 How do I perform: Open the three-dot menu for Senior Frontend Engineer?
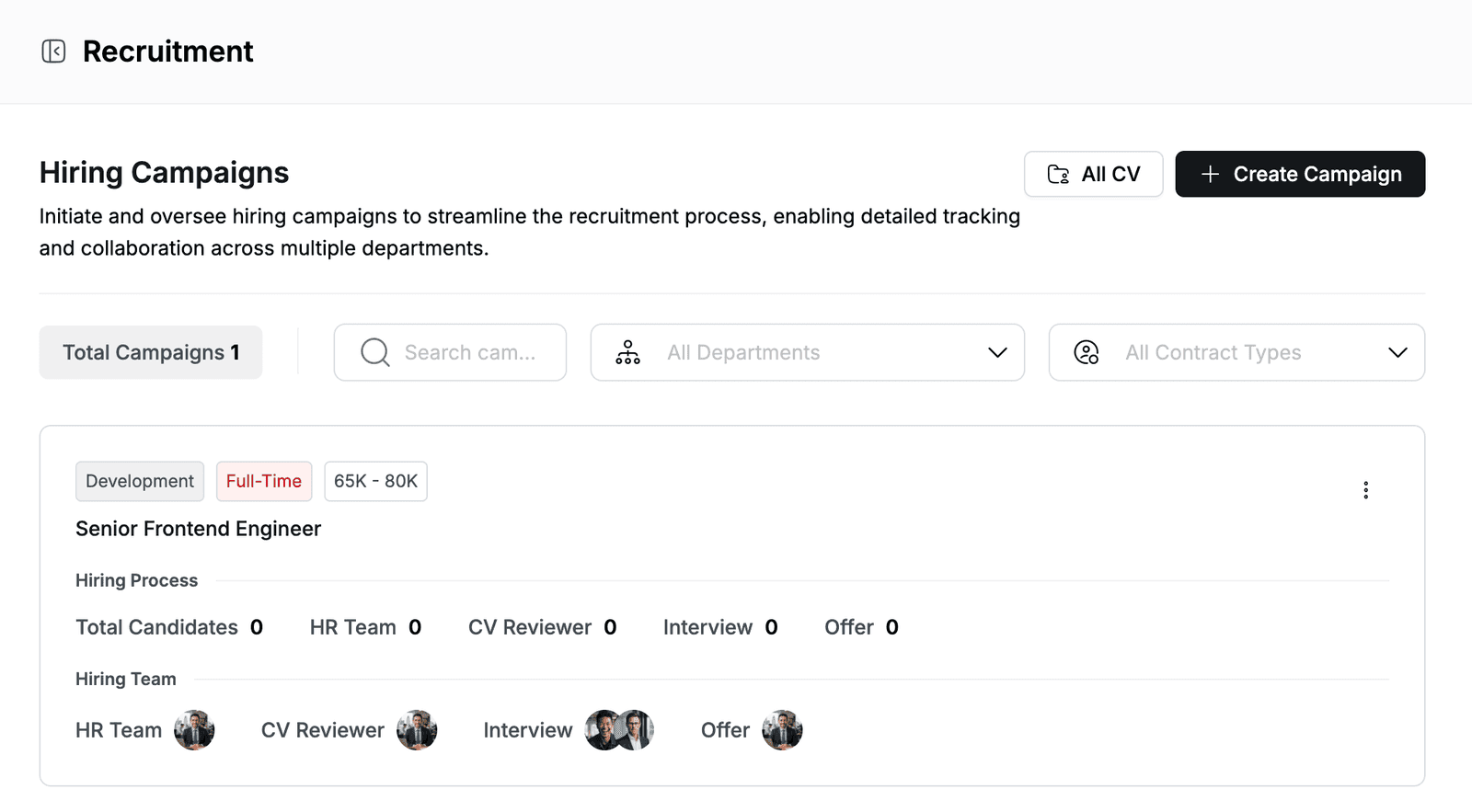1365,490
